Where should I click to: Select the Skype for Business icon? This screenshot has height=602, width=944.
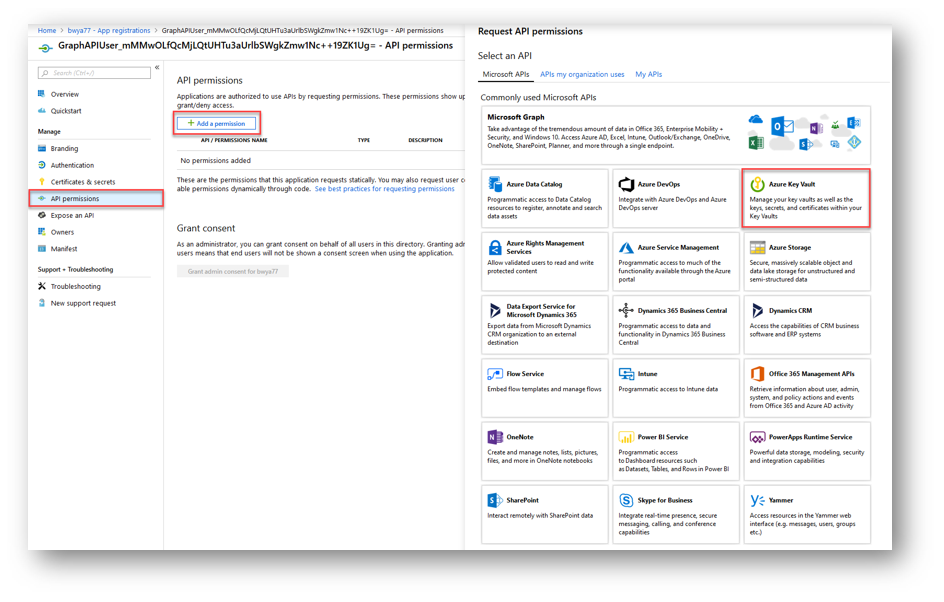(x=626, y=500)
